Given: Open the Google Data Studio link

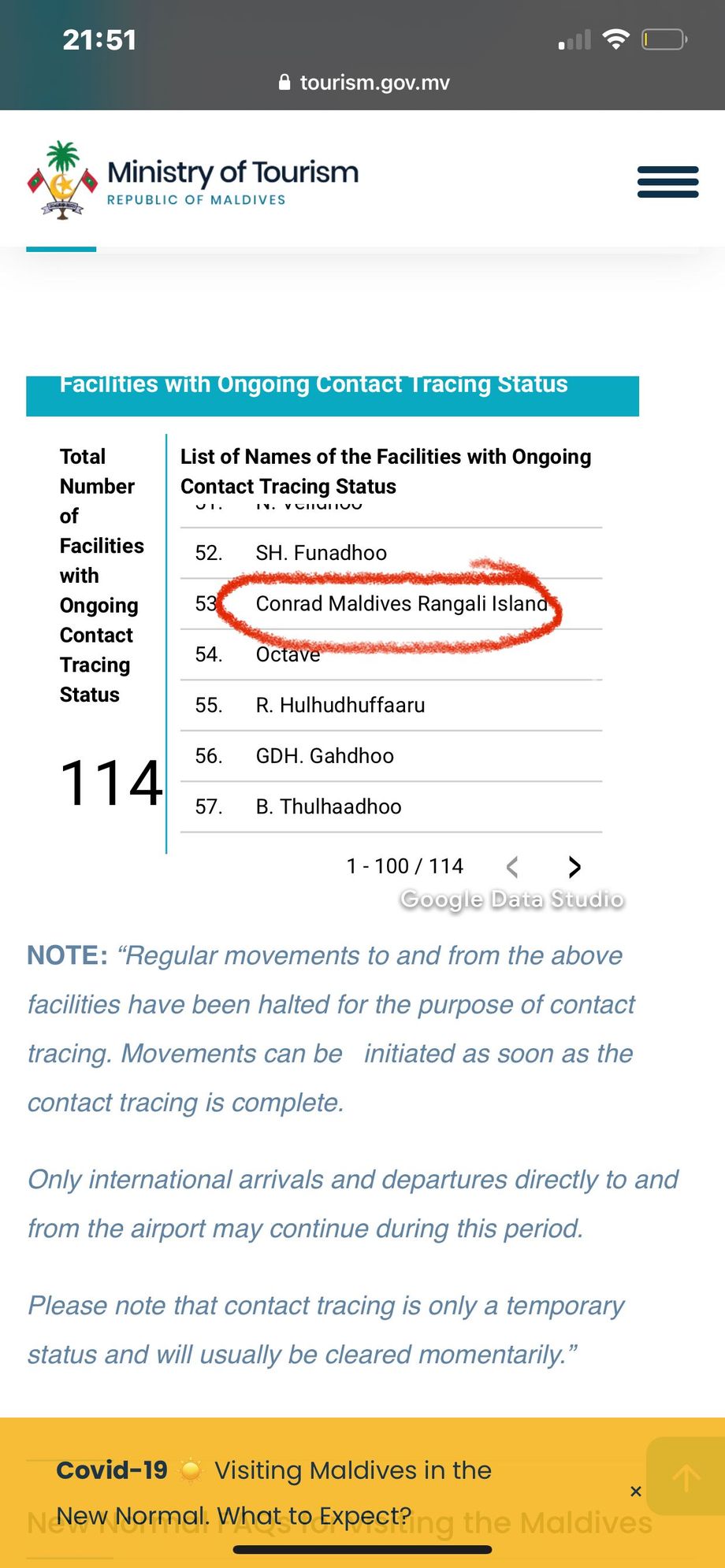Looking at the screenshot, I should [x=512, y=899].
